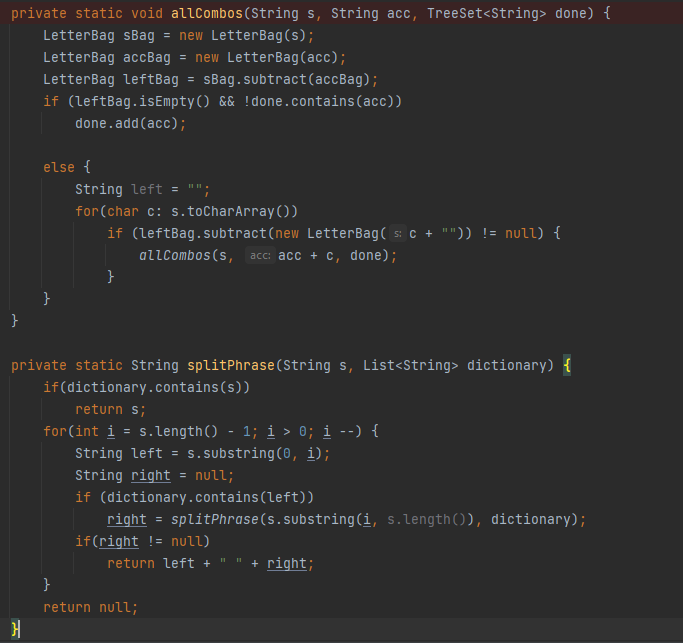
Task: Click the "acc:" parameter inlay hint
Action: [260, 256]
